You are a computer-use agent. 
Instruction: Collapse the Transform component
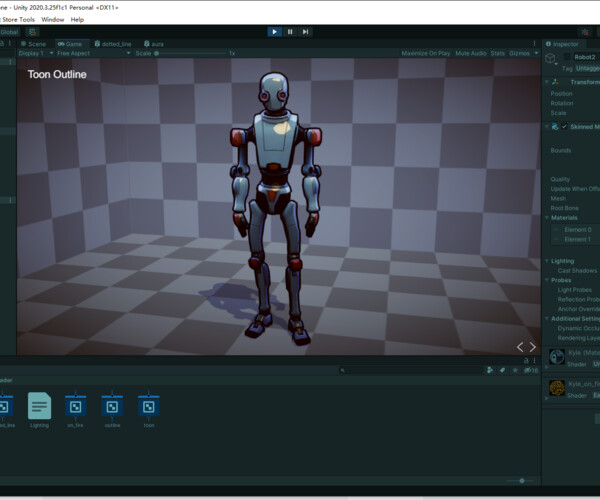point(546,82)
